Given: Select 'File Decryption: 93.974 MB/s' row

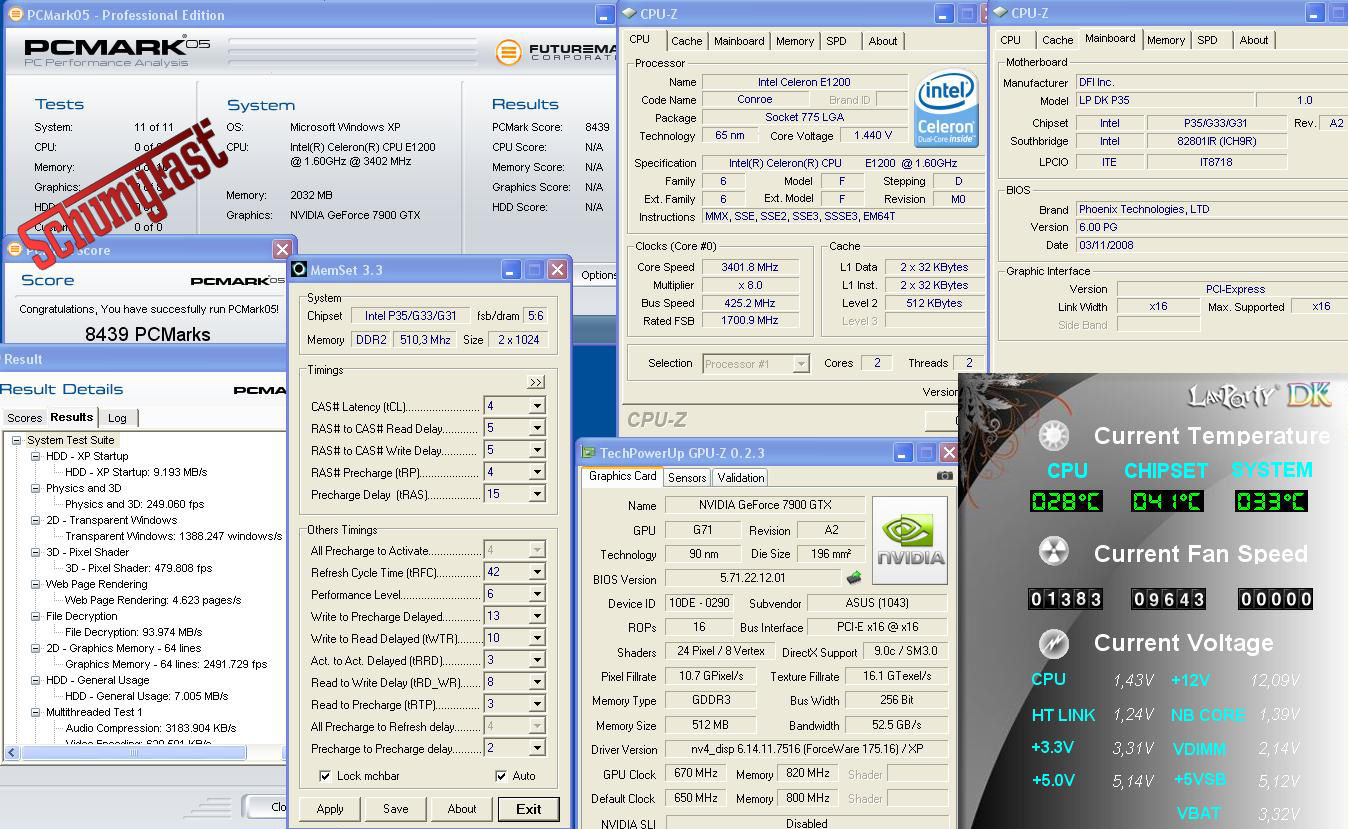Looking at the screenshot, I should [134, 632].
